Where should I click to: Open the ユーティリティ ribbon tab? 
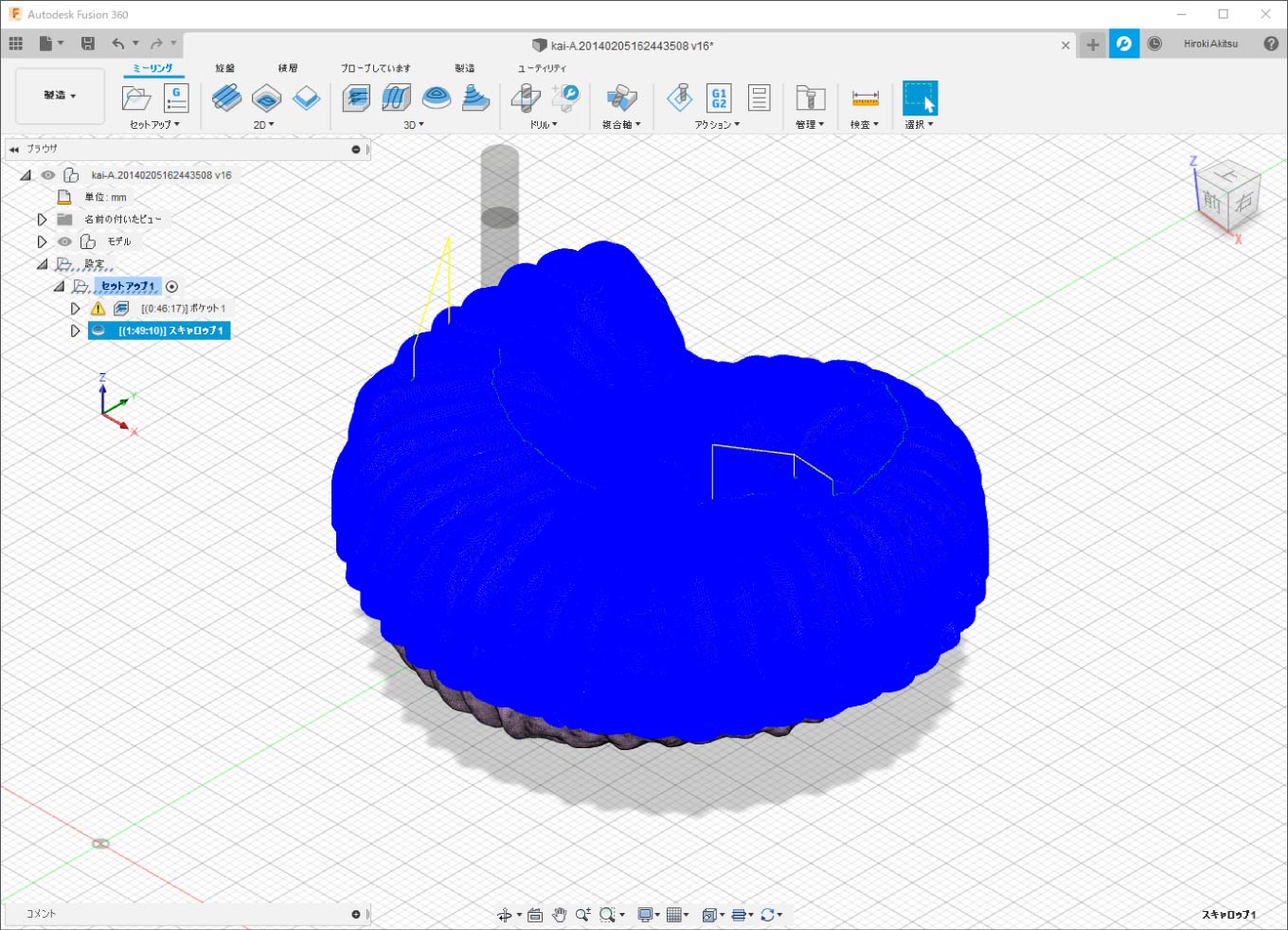[542, 68]
